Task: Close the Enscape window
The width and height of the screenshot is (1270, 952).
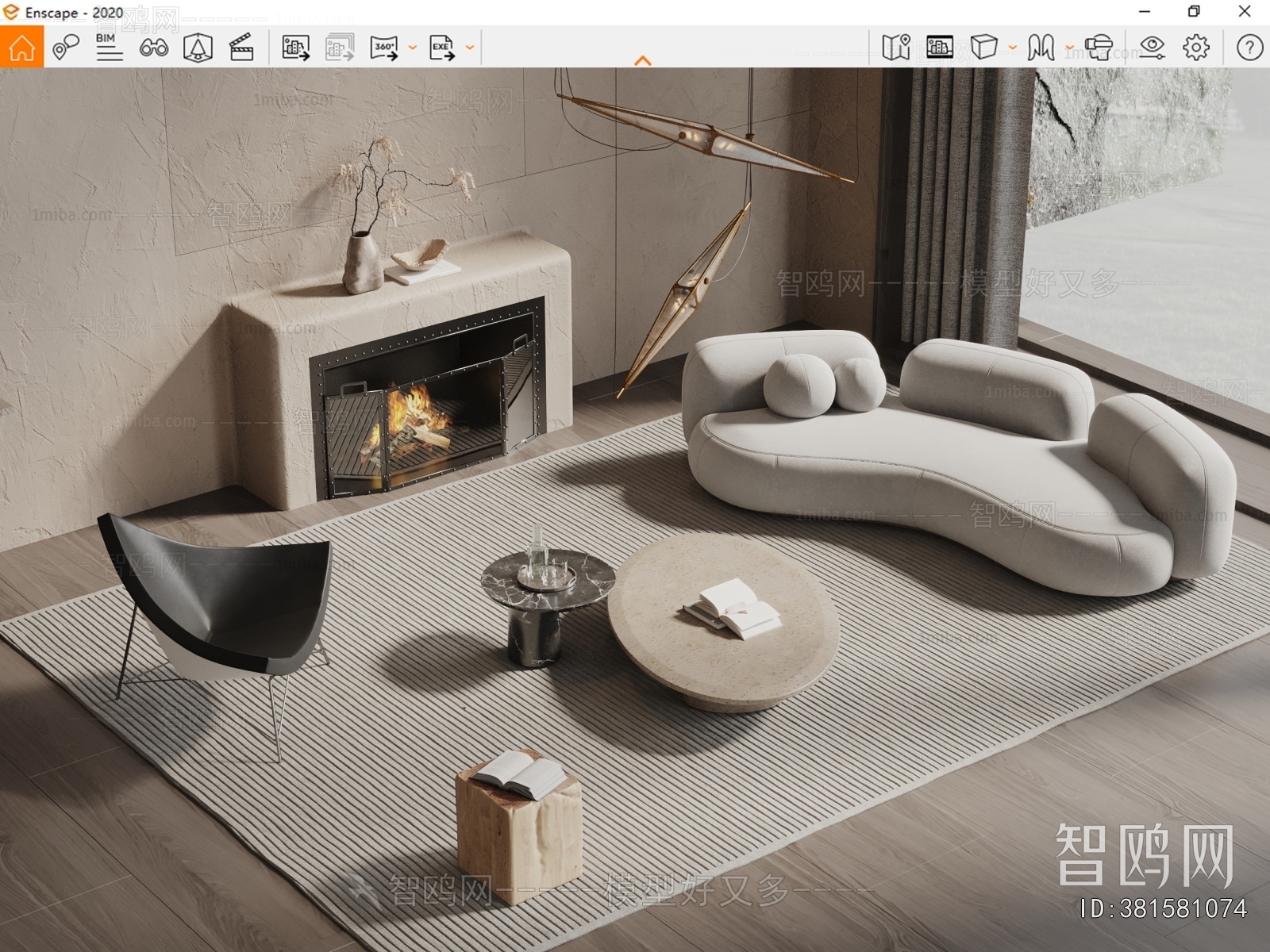Action: pos(1245,12)
